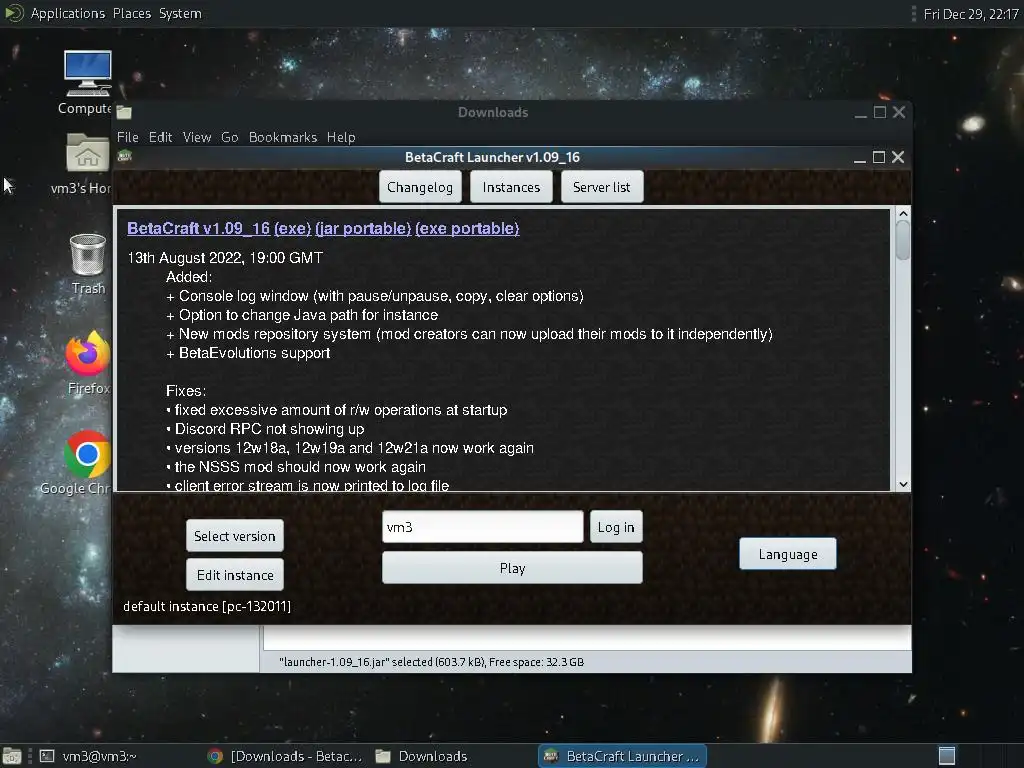The height and width of the screenshot is (768, 1024).
Task: Click the changelog scrollbar down arrow
Action: click(903, 485)
